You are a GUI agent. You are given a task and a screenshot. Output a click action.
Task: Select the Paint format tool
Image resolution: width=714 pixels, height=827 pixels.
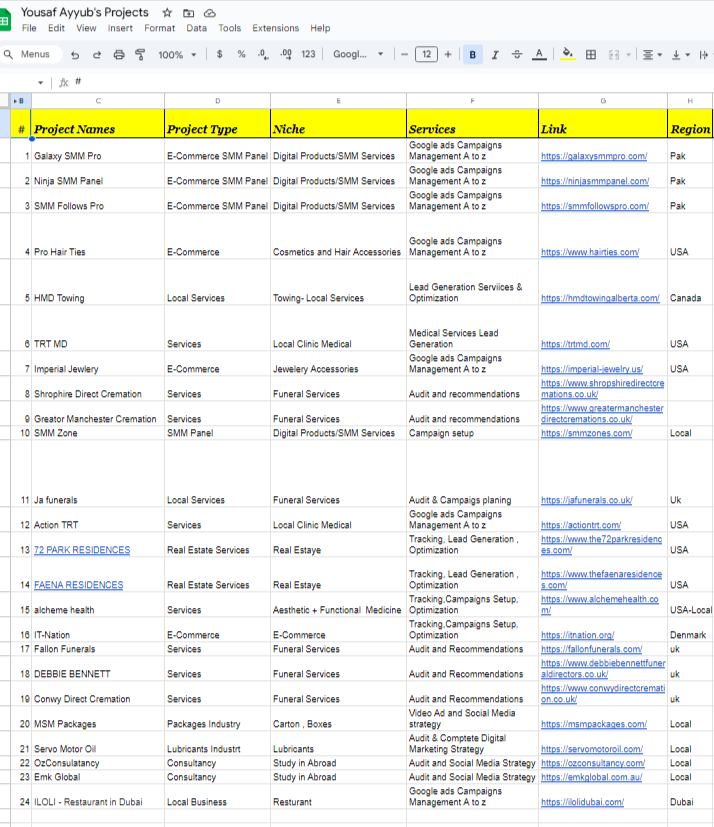[140, 54]
